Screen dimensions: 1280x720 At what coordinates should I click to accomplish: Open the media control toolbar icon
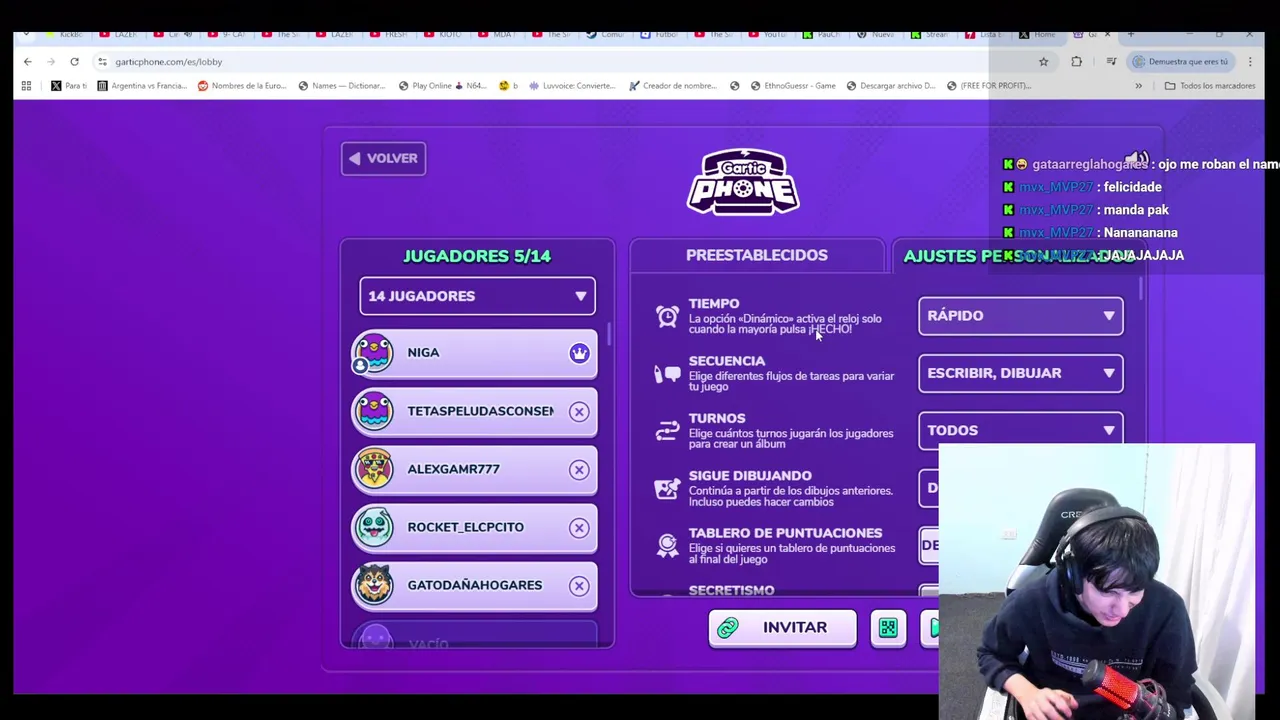1111,61
